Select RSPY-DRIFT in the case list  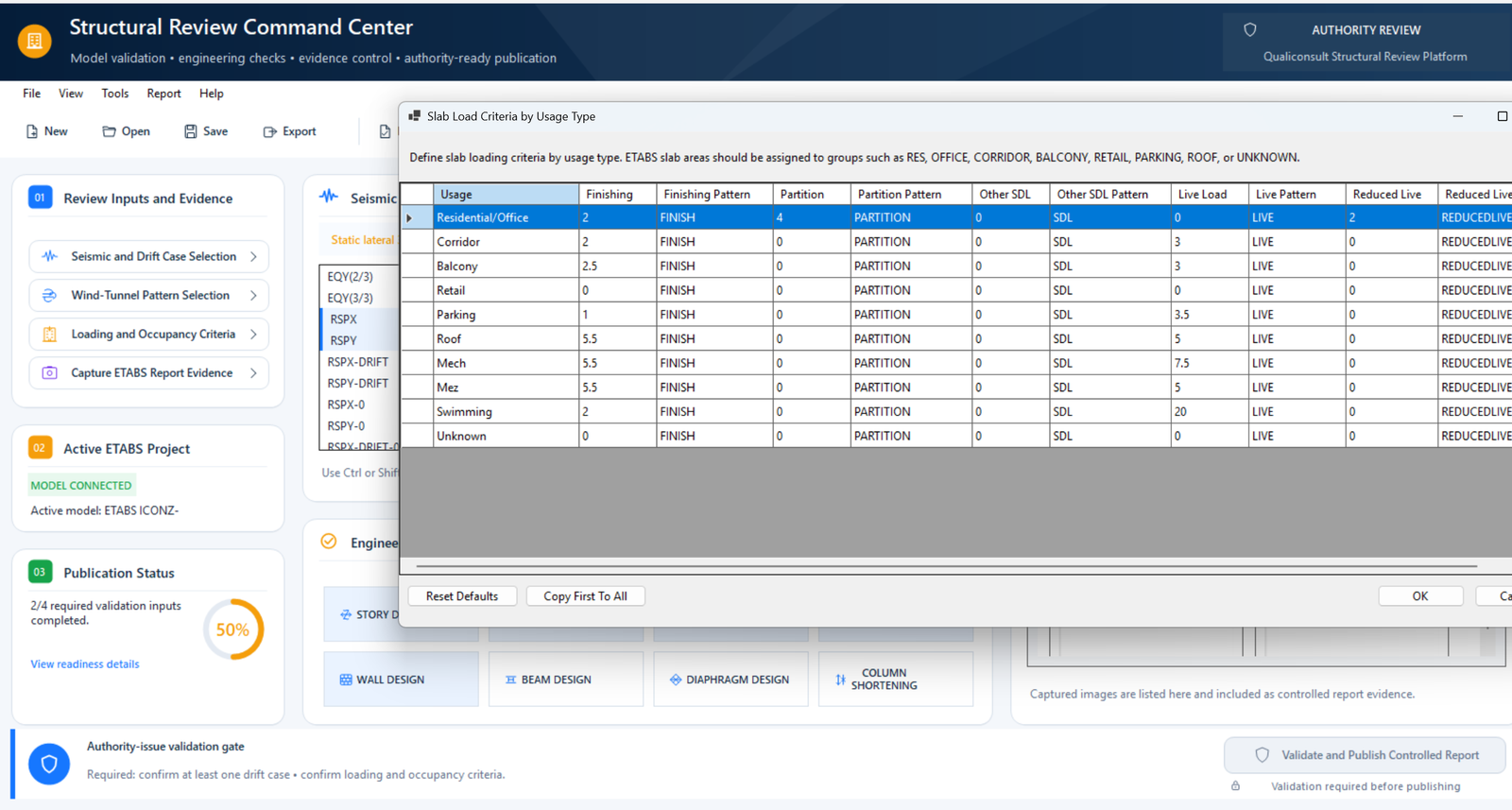click(359, 384)
